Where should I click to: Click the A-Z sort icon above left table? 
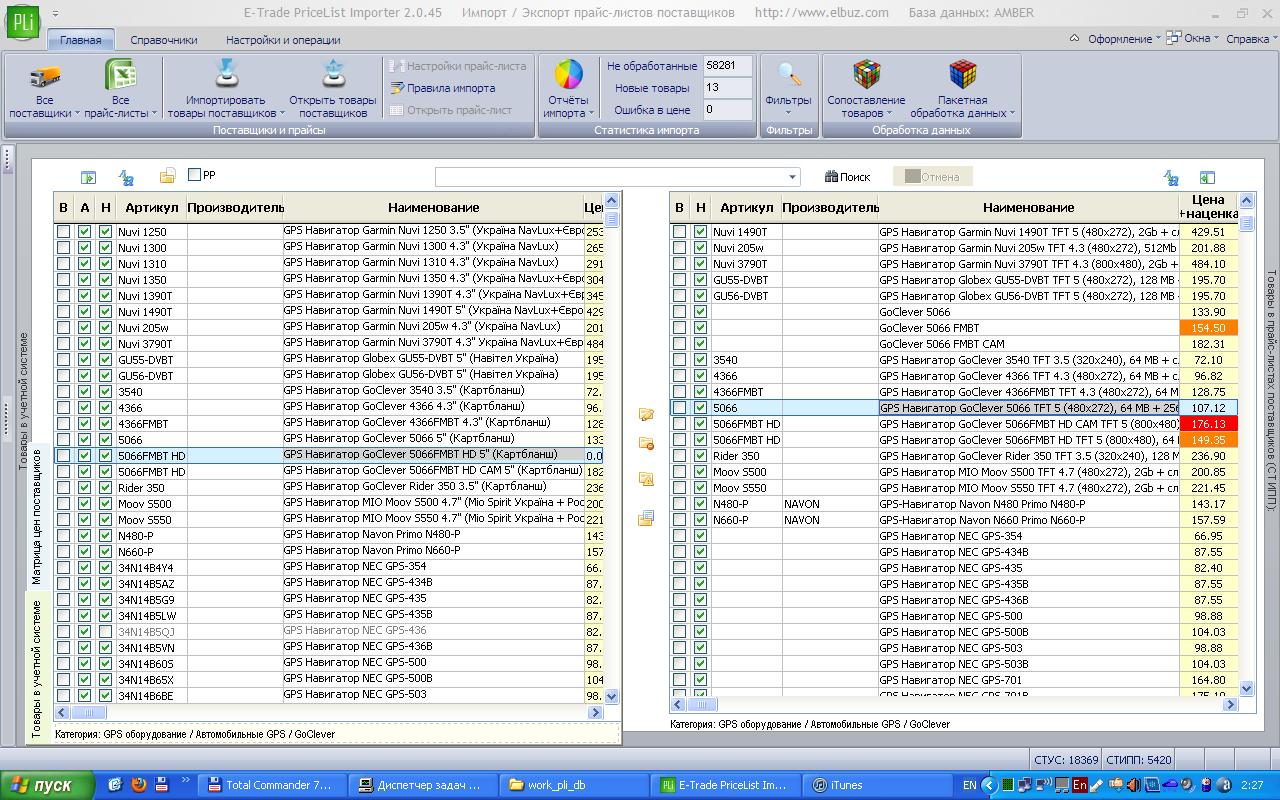tap(127, 177)
